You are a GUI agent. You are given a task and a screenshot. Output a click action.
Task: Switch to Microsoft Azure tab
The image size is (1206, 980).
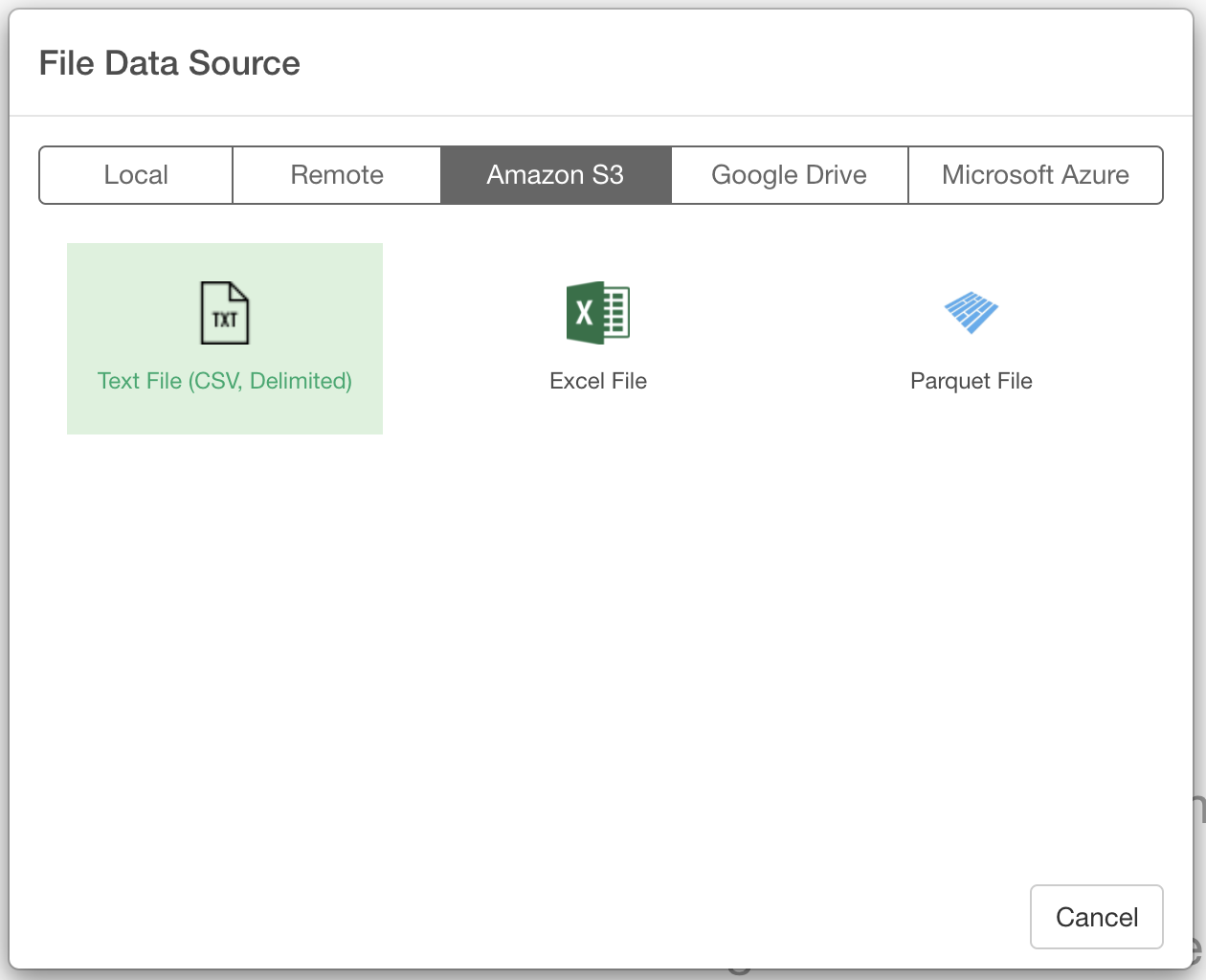[1035, 175]
